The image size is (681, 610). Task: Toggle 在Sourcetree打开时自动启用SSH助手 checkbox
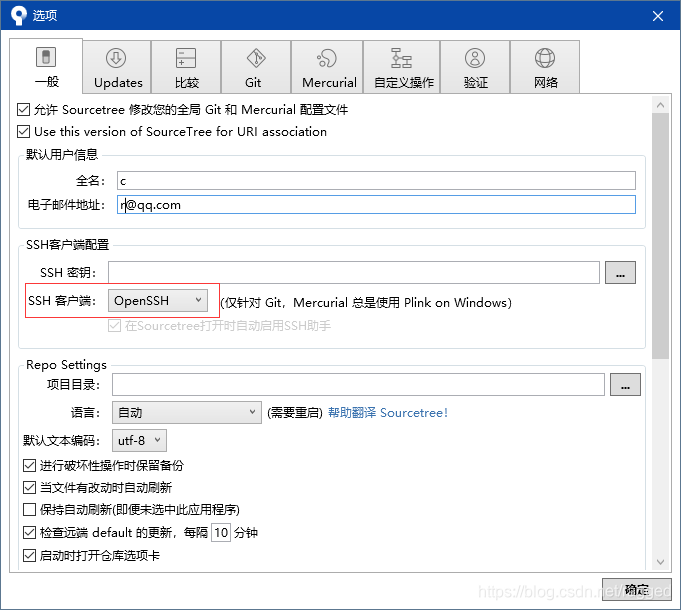point(114,326)
